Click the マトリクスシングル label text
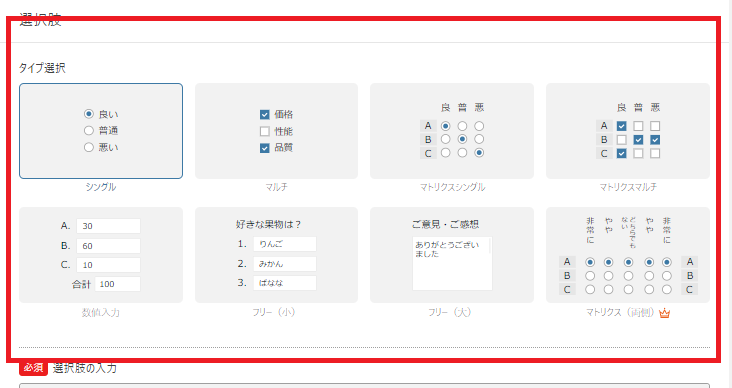 (x=452, y=187)
